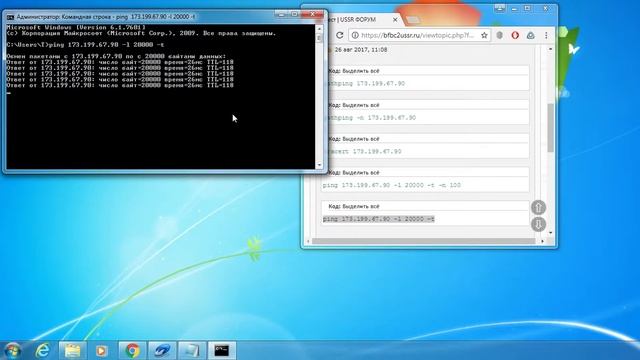The width and height of the screenshot is (640, 360).
Task: Click the highlighted ping -l 20000 -t code text
Action: click(x=378, y=219)
